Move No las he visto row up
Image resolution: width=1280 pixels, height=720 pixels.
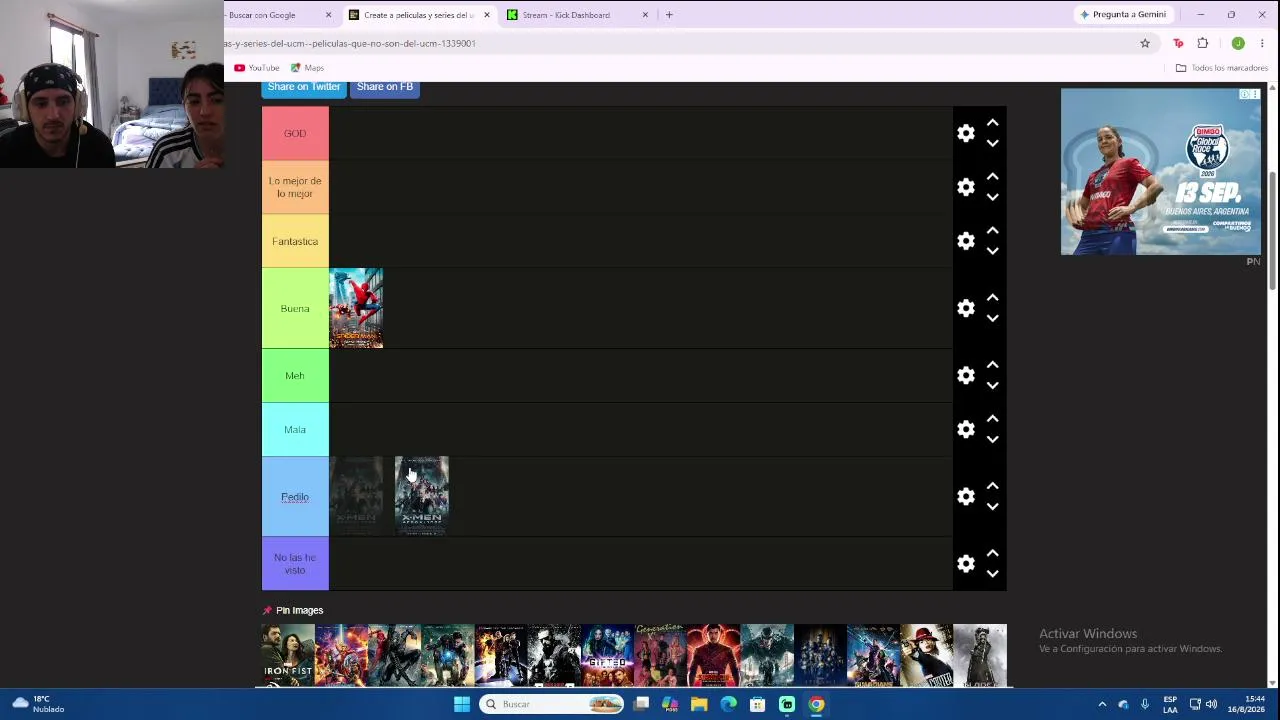tap(992, 553)
